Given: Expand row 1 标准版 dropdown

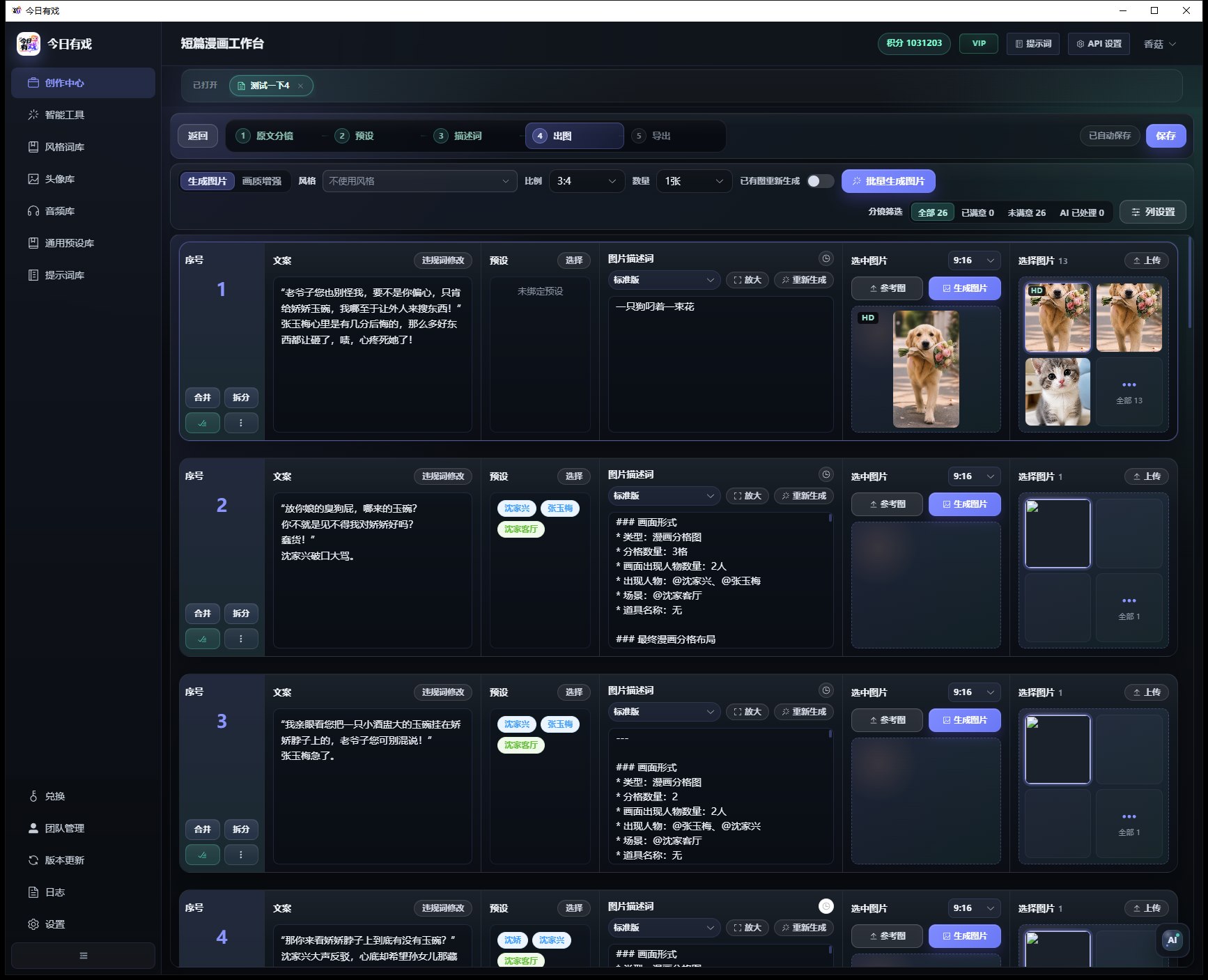Looking at the screenshot, I should pyautogui.click(x=664, y=280).
